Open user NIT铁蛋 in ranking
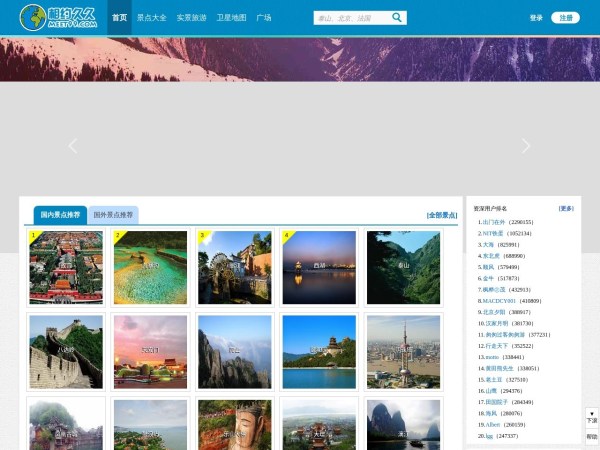600x450 pixels. (x=493, y=233)
